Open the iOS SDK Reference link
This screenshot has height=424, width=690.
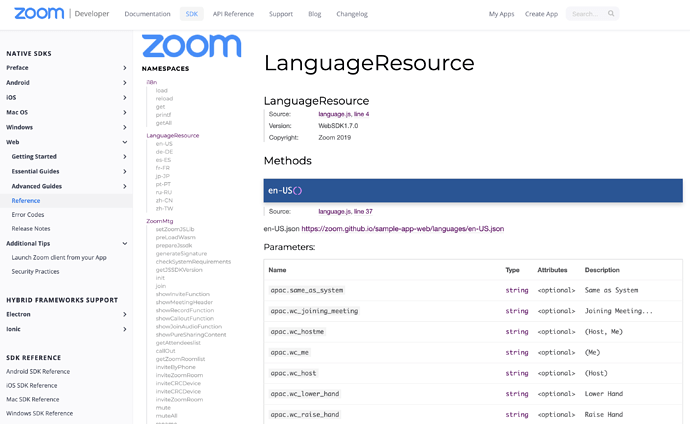point(32,386)
